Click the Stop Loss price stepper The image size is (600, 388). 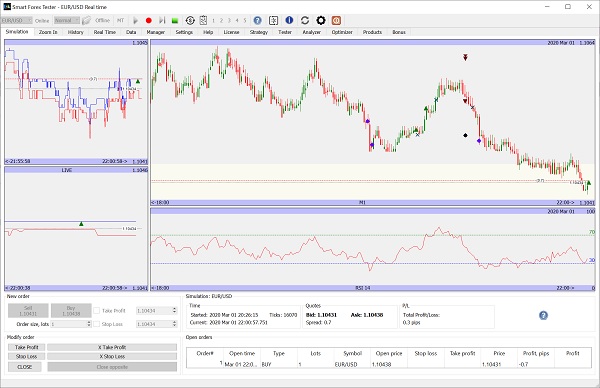[174, 324]
